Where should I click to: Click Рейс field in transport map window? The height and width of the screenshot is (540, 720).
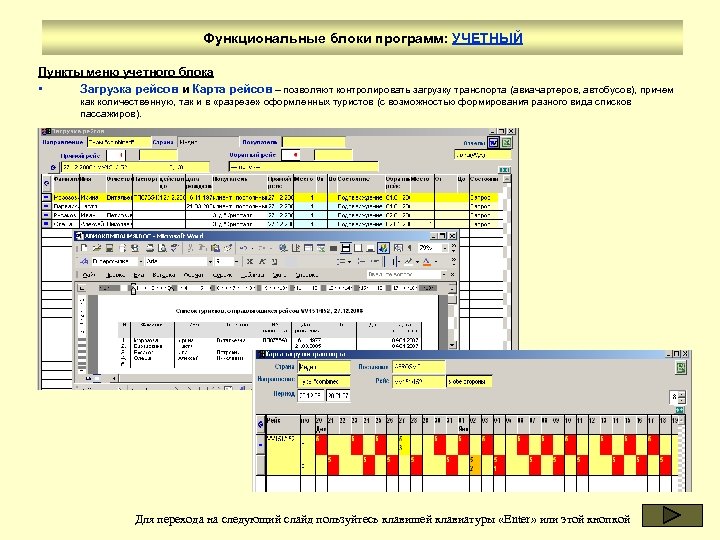[418, 381]
